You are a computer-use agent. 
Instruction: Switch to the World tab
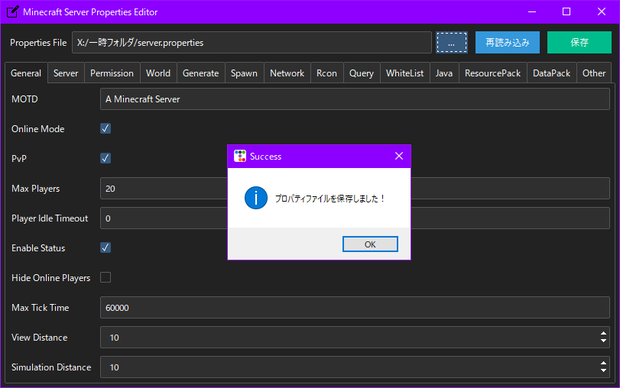158,73
